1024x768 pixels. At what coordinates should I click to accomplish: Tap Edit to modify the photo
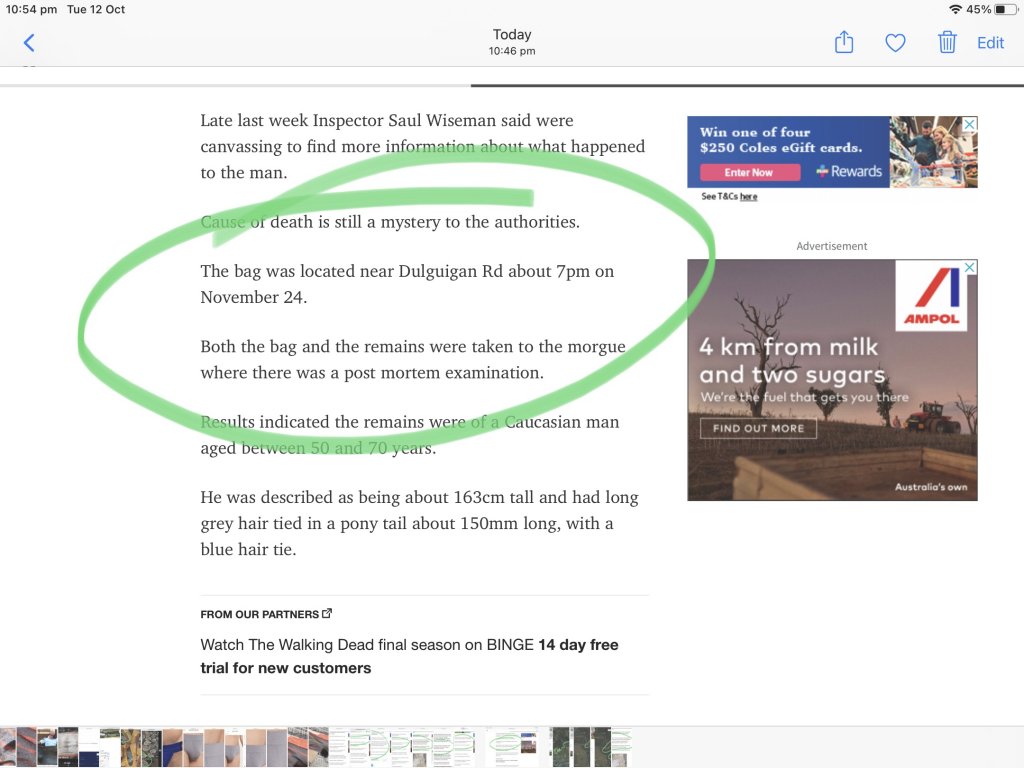(990, 42)
